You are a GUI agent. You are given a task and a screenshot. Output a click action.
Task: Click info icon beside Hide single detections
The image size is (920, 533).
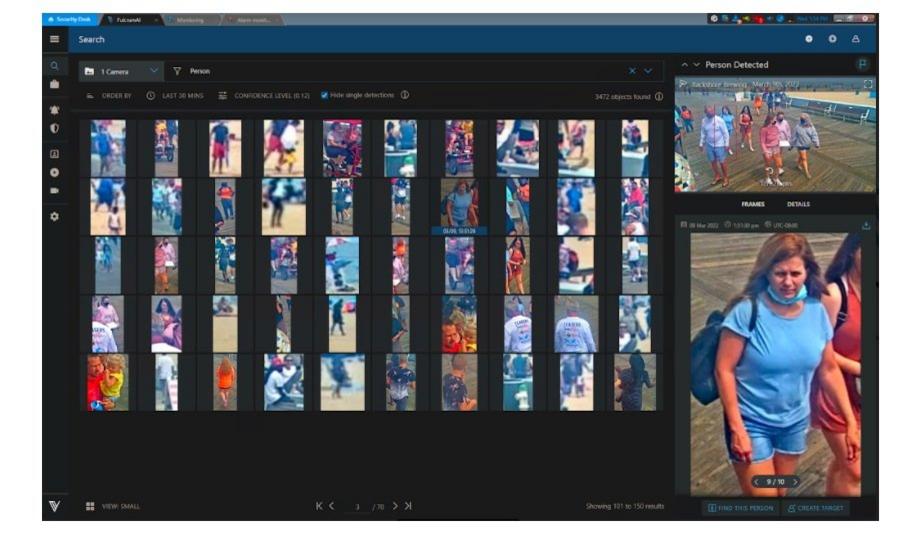click(405, 95)
